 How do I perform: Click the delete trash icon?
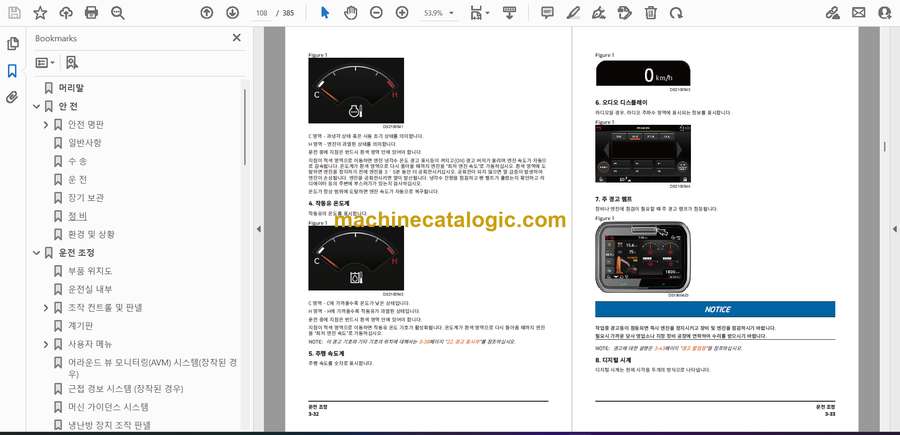[x=650, y=13]
